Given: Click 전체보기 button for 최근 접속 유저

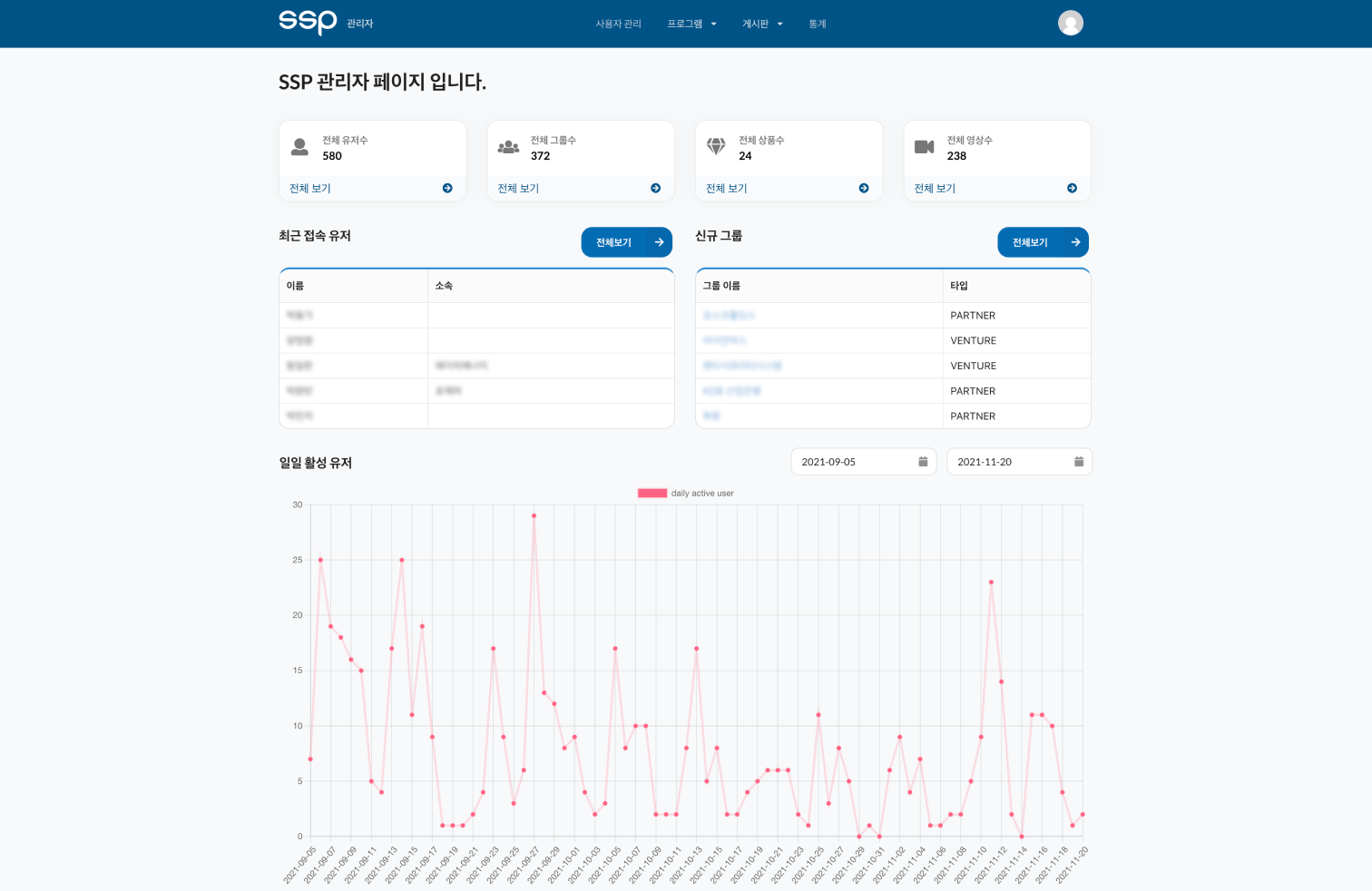Looking at the screenshot, I should [626, 242].
